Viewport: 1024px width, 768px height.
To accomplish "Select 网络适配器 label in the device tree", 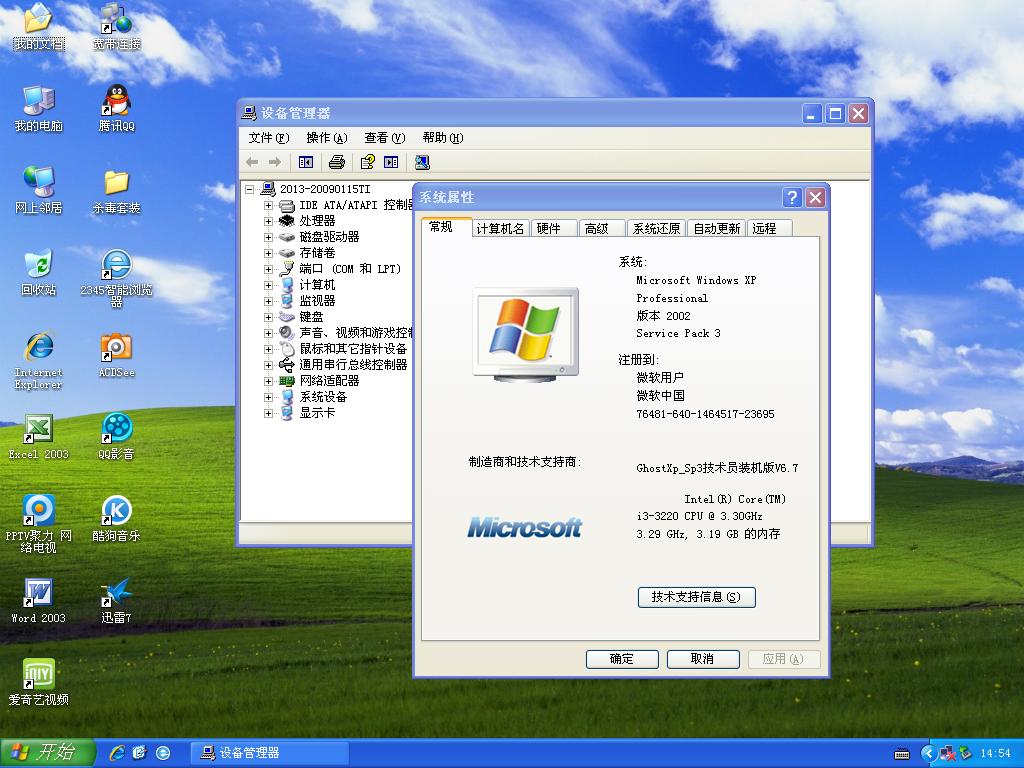I will click(x=329, y=381).
